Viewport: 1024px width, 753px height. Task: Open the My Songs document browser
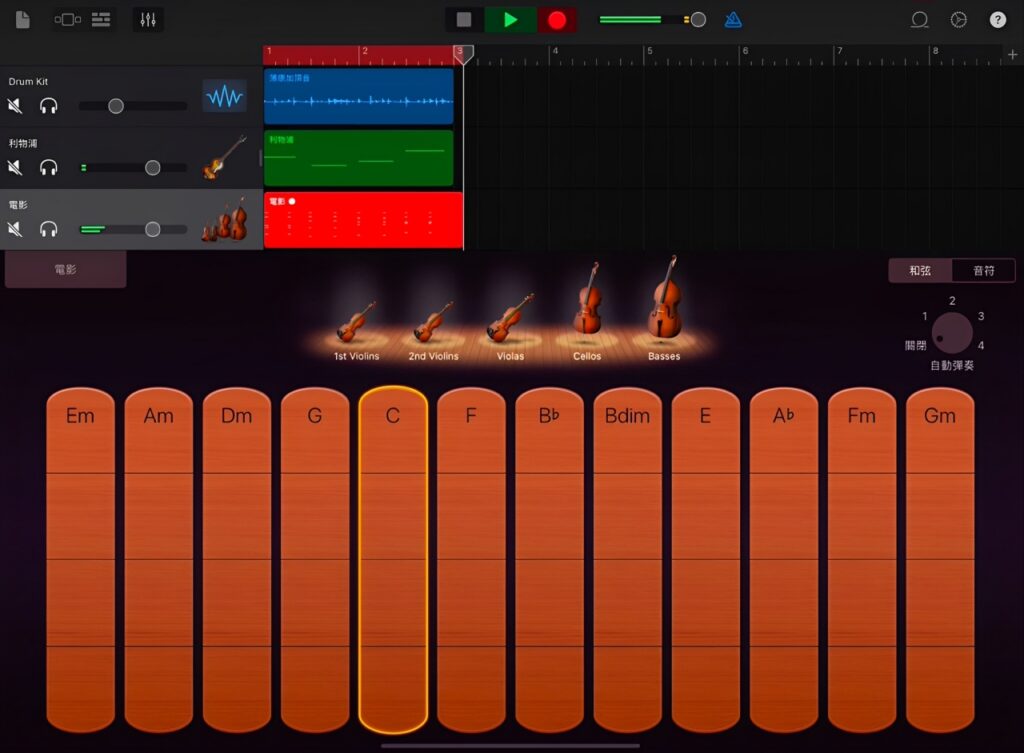coord(22,20)
